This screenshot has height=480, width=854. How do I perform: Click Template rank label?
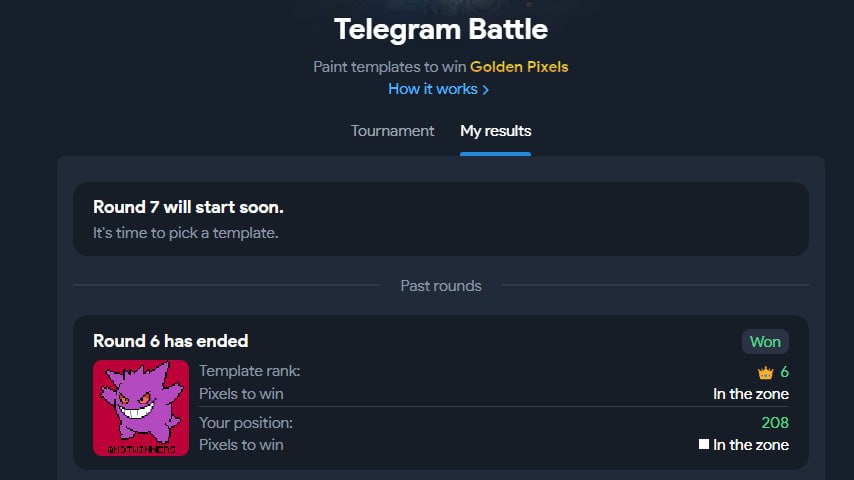pos(249,371)
